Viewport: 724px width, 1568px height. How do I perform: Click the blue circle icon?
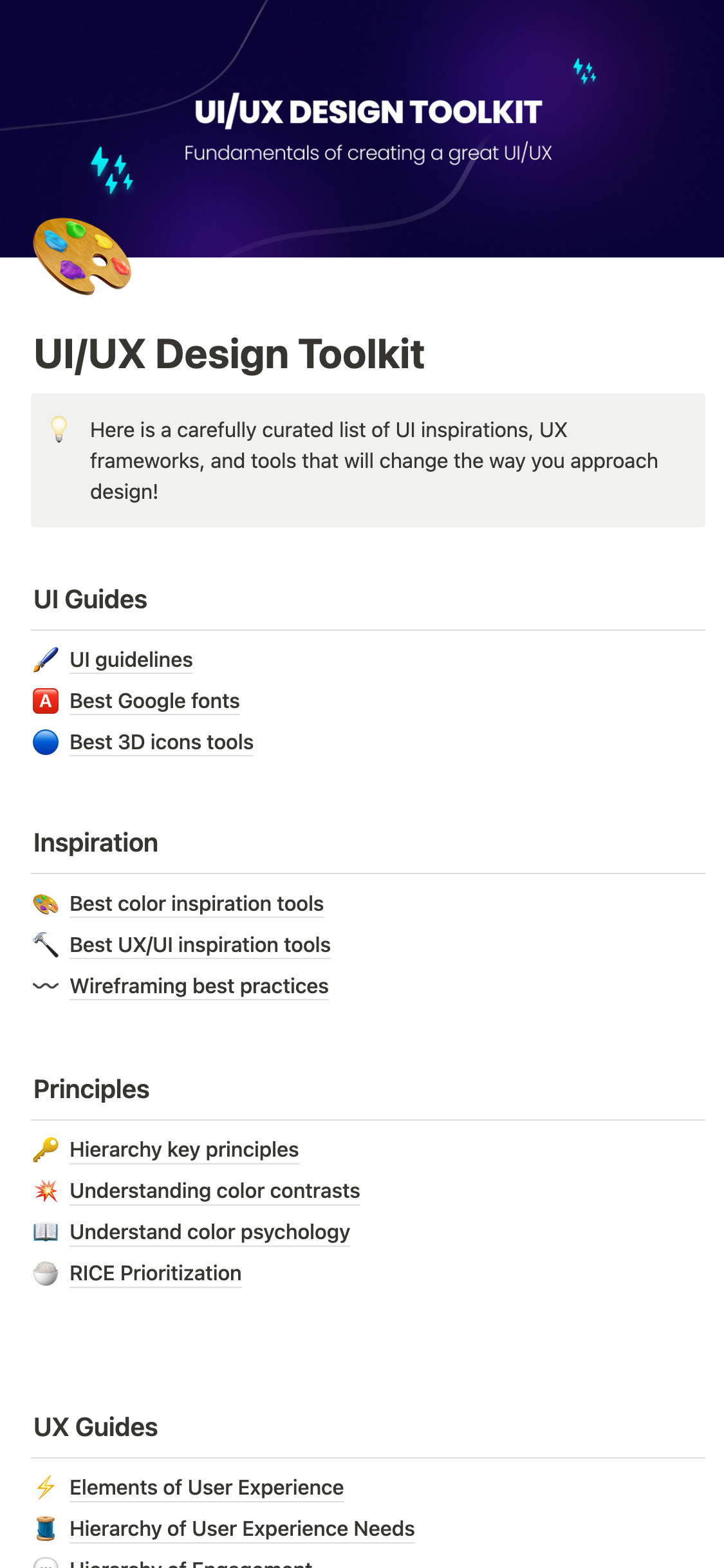point(46,742)
